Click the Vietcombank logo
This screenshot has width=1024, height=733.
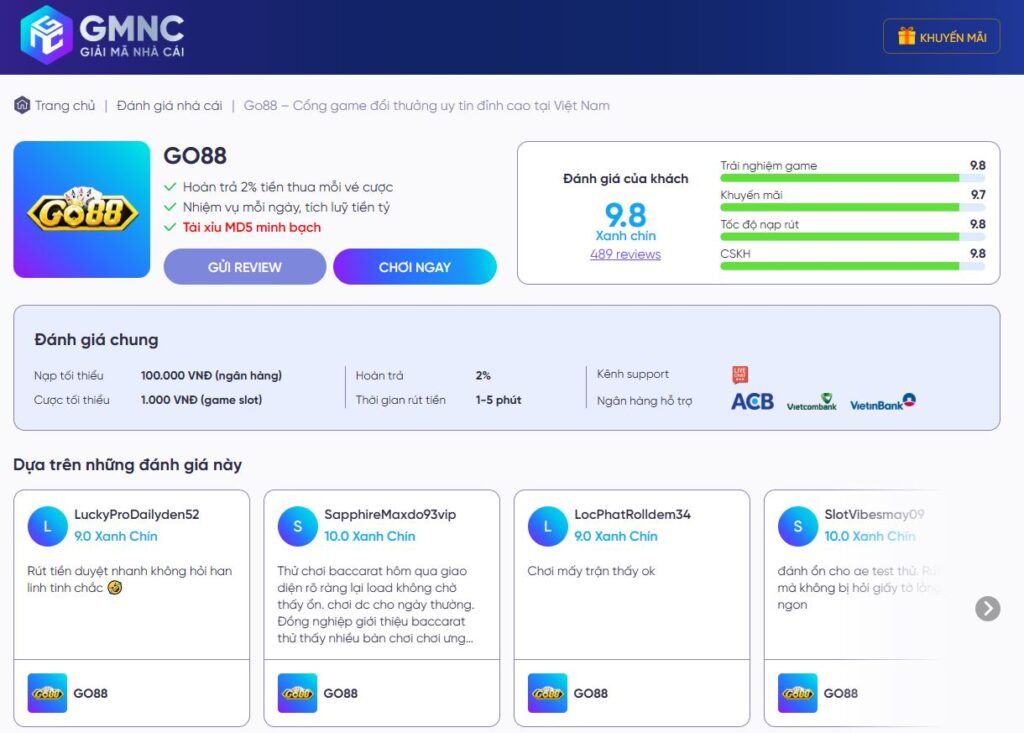click(x=811, y=402)
